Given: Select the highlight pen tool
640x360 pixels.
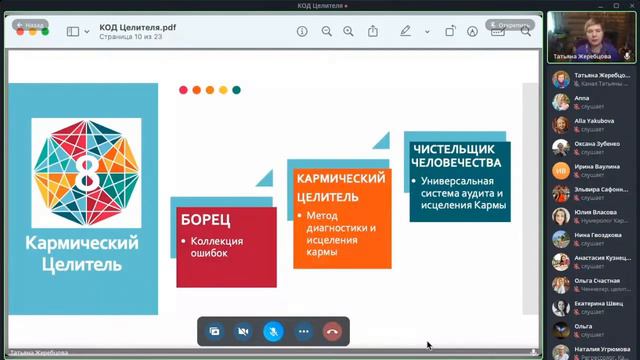Looking at the screenshot, I should click(405, 31).
